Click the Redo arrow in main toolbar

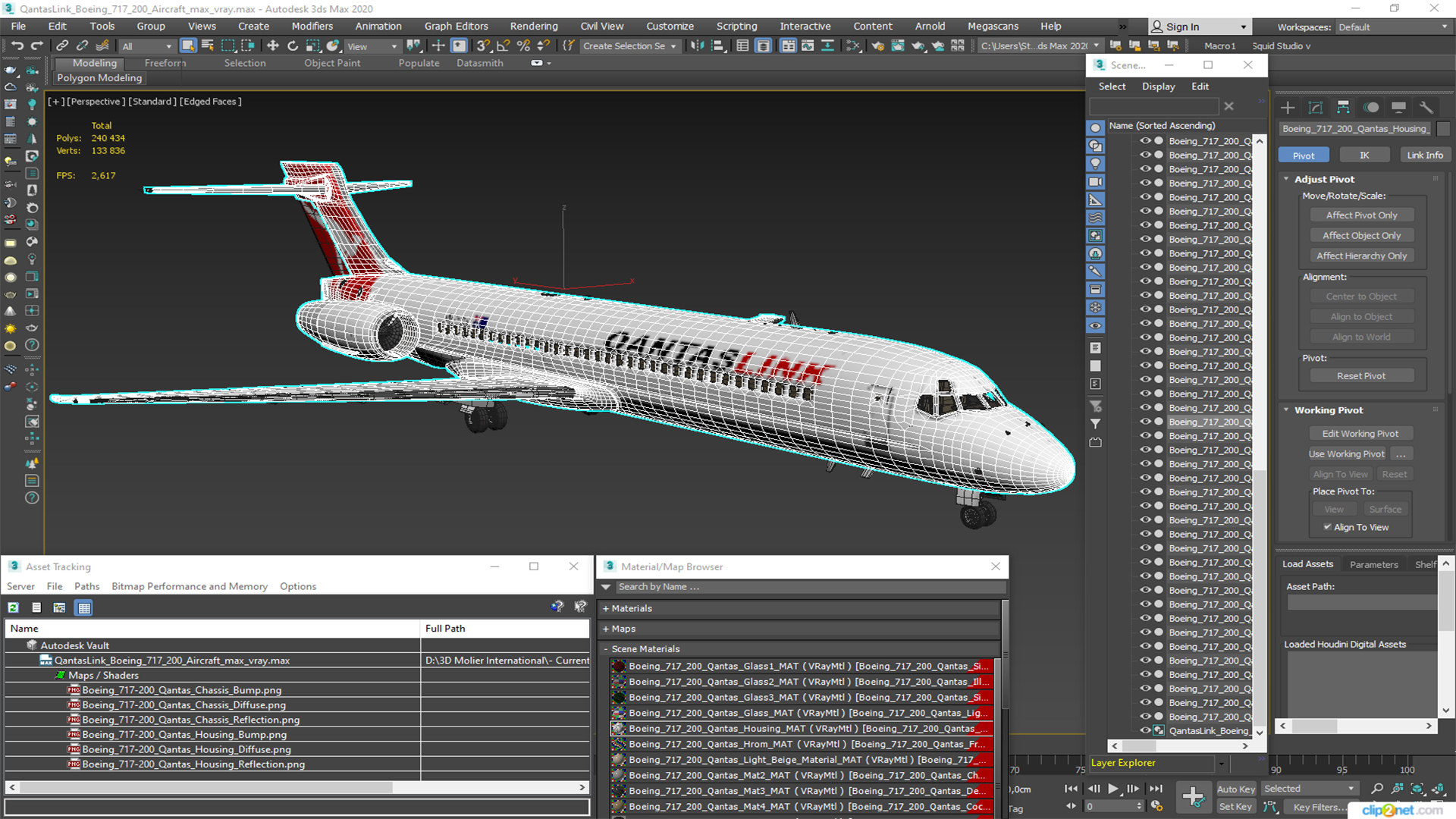pyautogui.click(x=36, y=46)
